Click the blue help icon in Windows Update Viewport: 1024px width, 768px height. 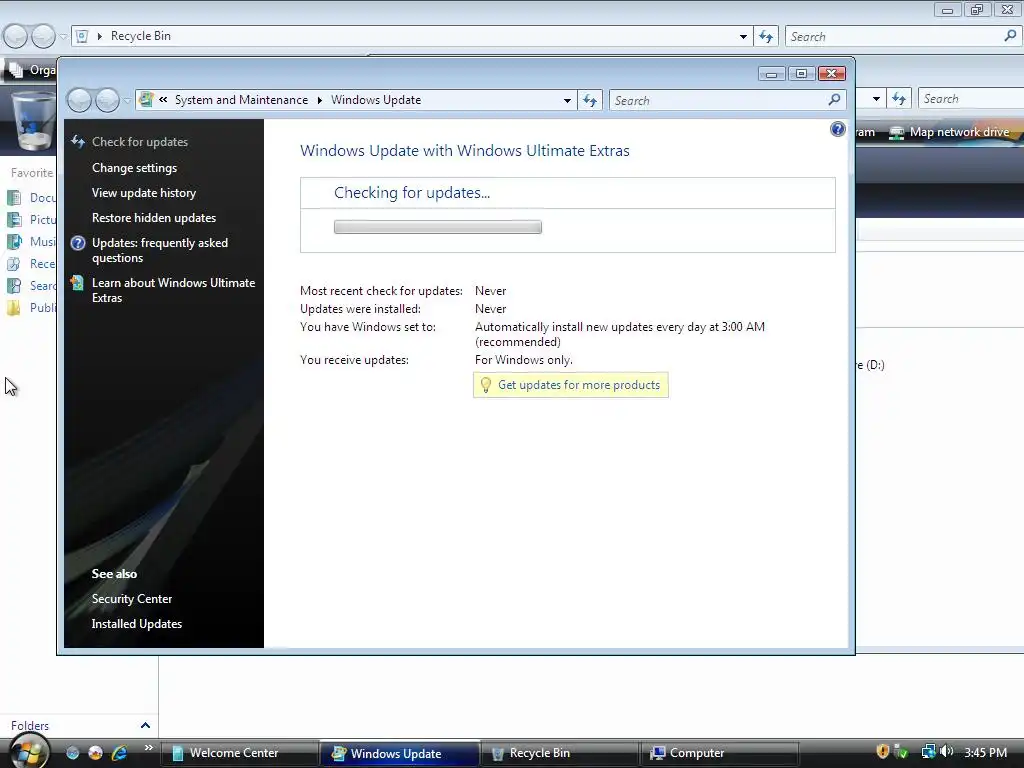pyautogui.click(x=838, y=129)
